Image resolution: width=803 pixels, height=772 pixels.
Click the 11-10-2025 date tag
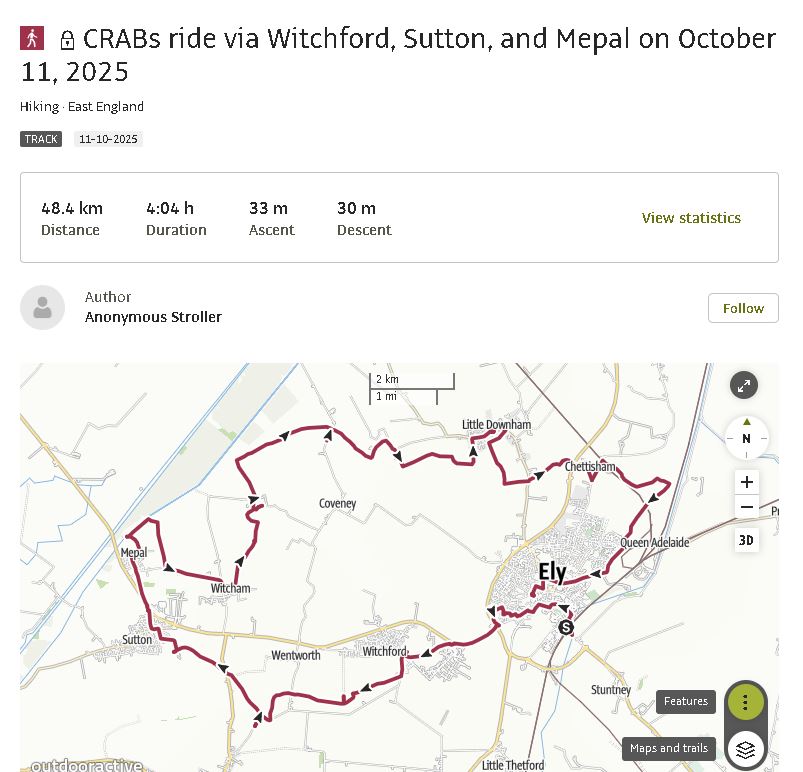(108, 139)
